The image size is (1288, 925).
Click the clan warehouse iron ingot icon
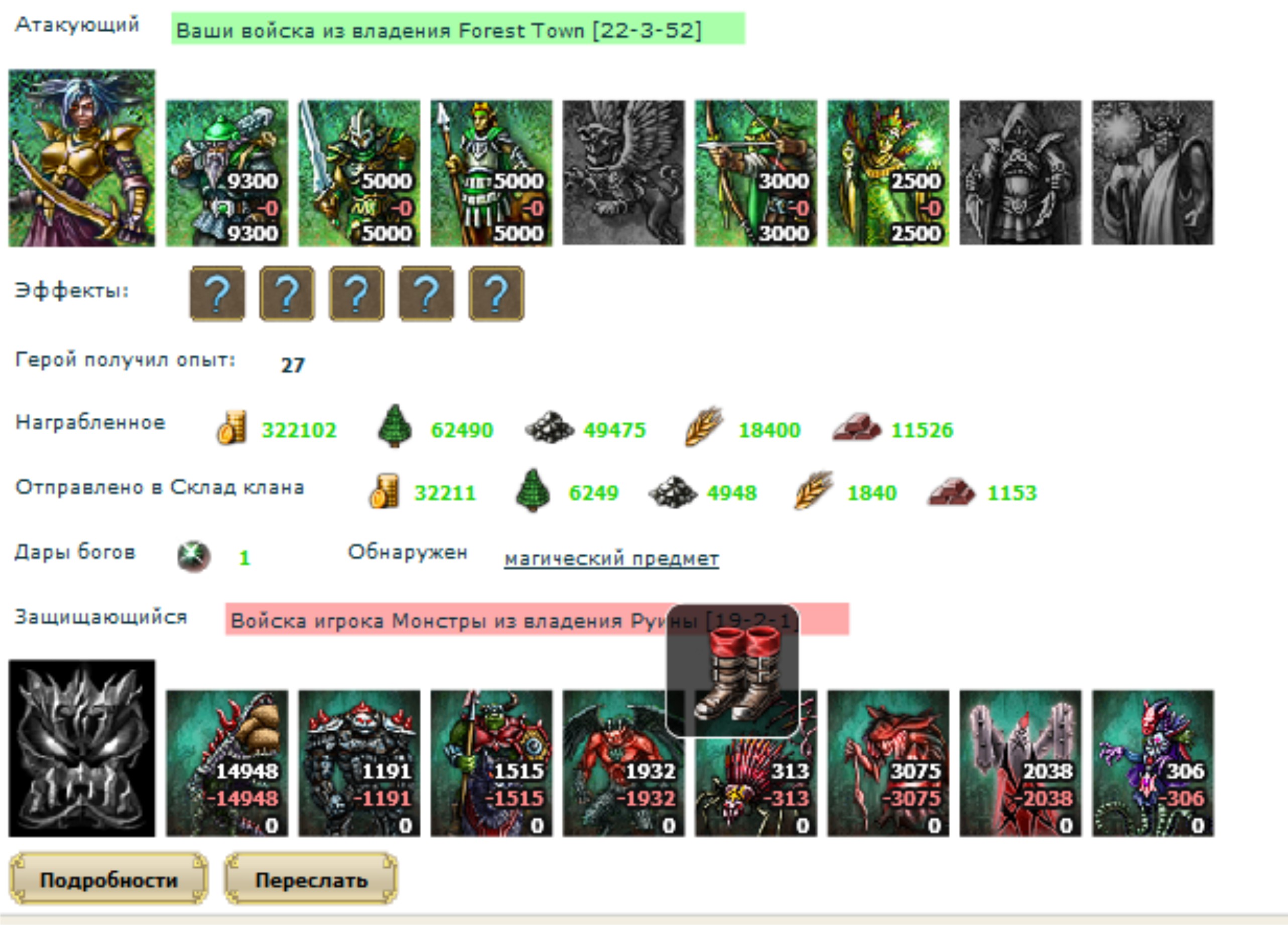[951, 491]
